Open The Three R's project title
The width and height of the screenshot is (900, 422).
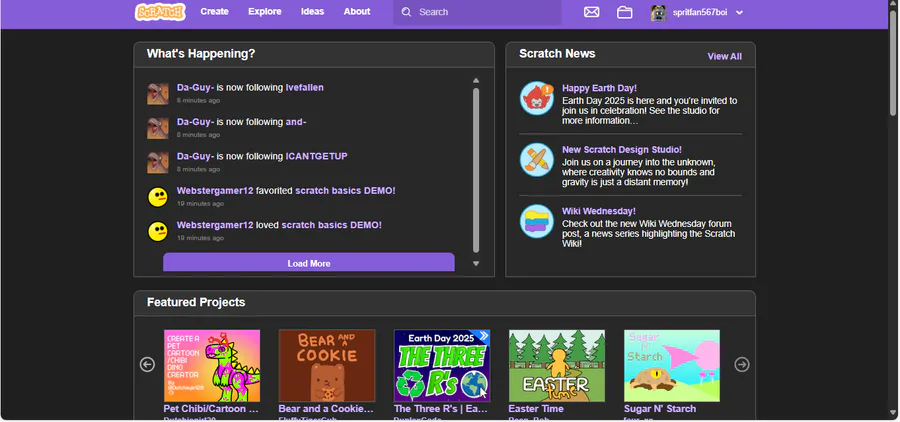tap(441, 409)
